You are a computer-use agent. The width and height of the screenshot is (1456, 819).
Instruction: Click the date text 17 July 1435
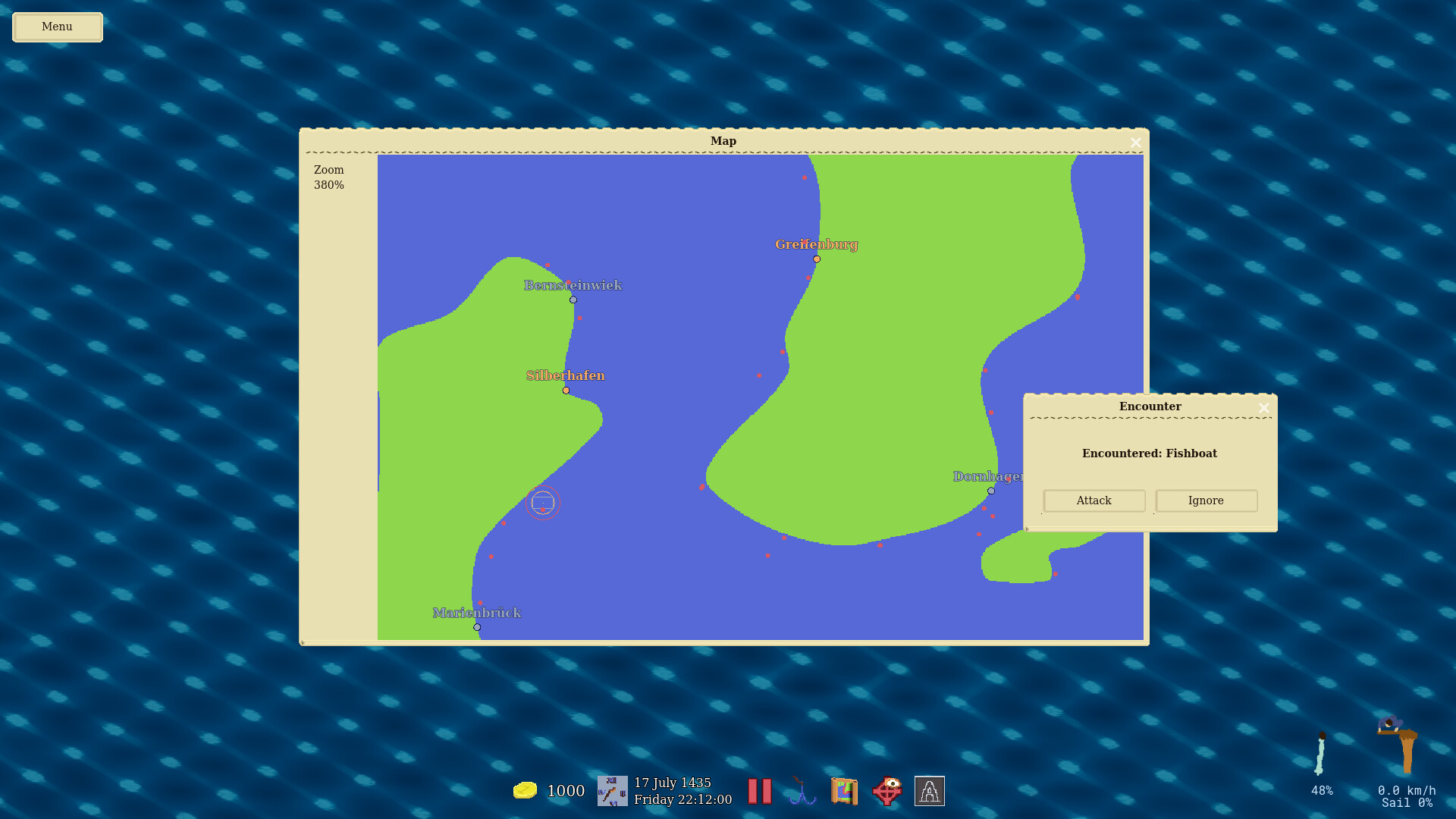coord(673,783)
